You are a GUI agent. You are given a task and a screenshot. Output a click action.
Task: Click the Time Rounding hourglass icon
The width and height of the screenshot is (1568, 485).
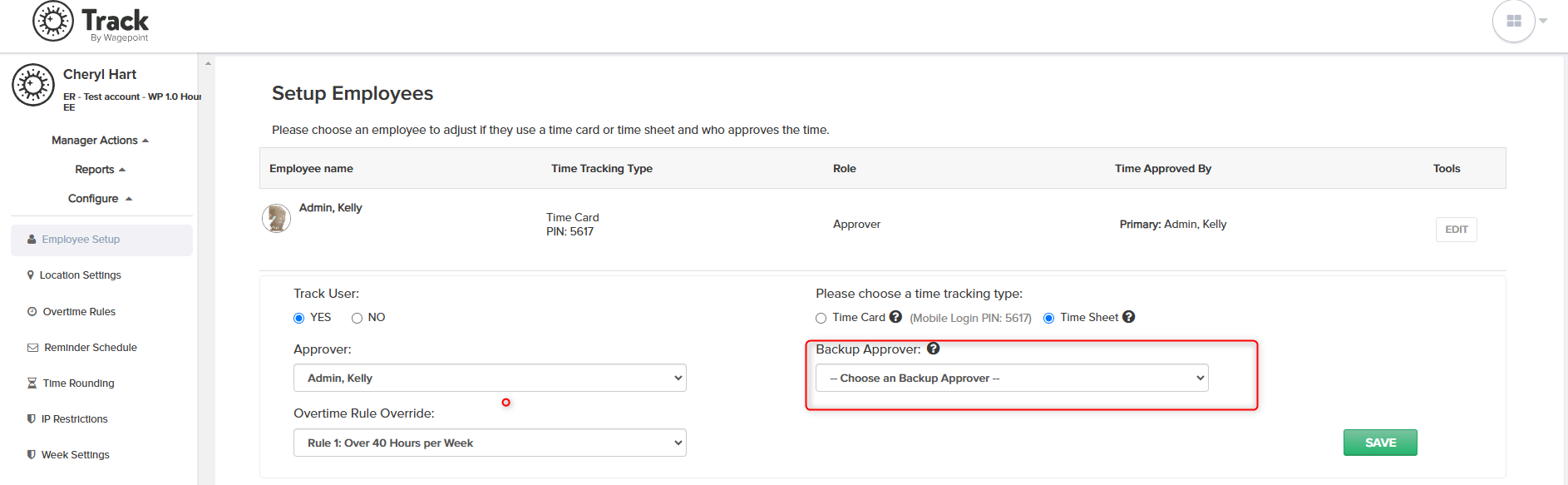point(32,384)
